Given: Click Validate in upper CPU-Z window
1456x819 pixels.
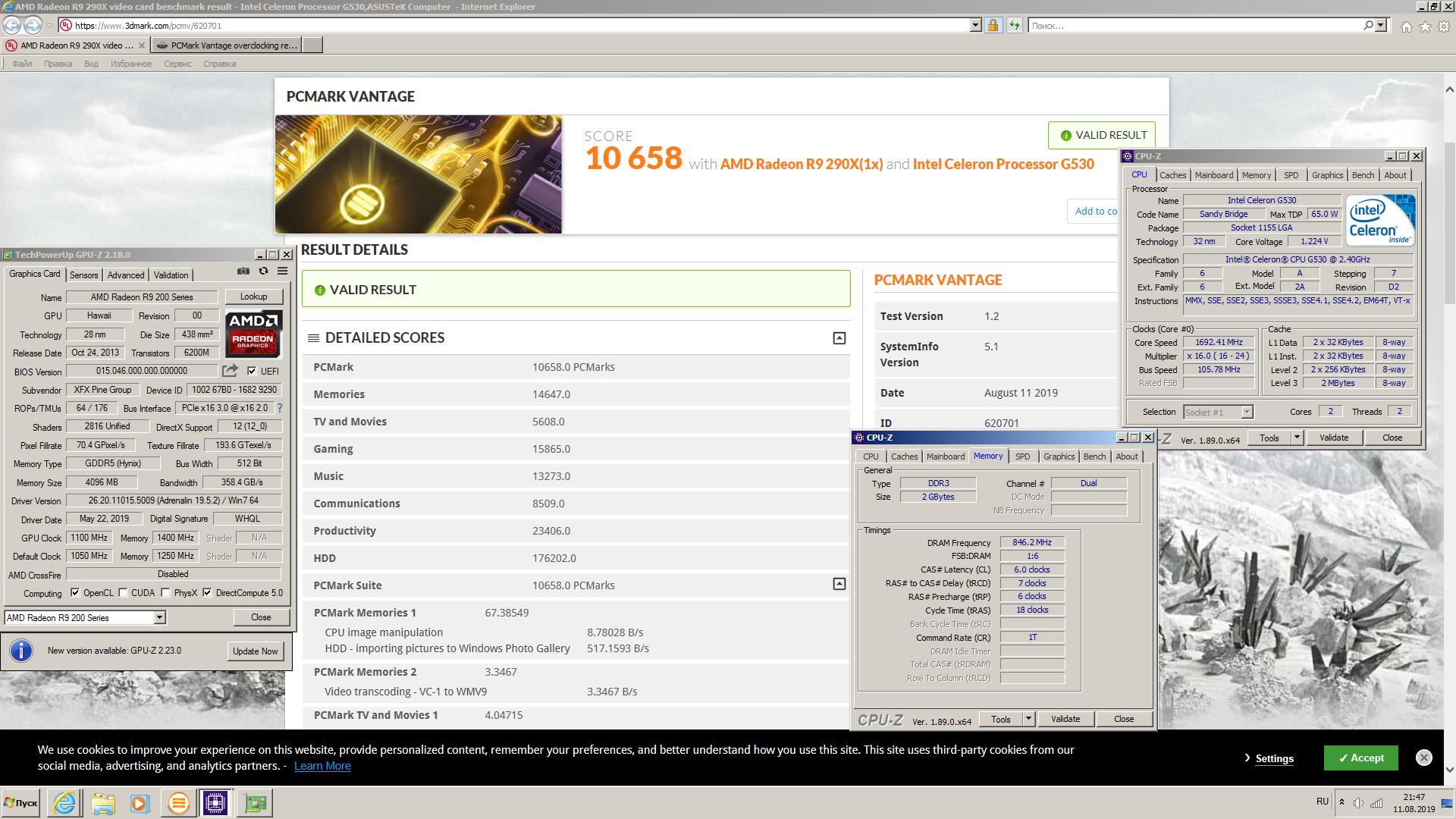Looking at the screenshot, I should pos(1334,438).
